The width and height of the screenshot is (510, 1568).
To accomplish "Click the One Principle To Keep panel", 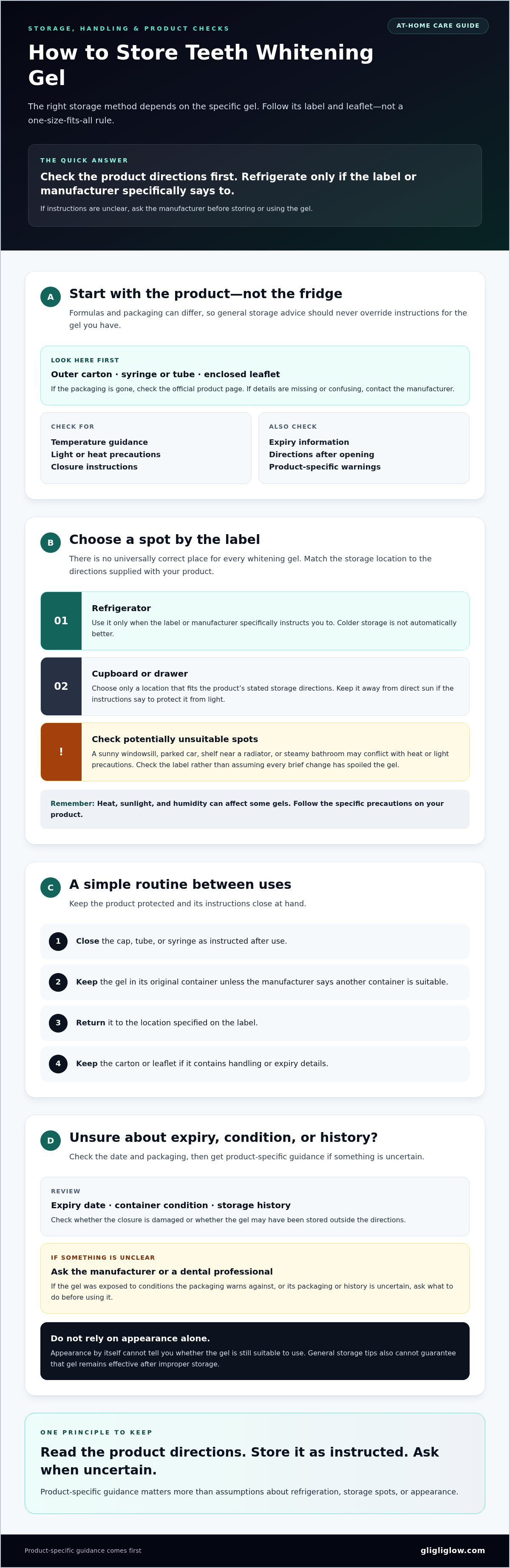I will (255, 1463).
